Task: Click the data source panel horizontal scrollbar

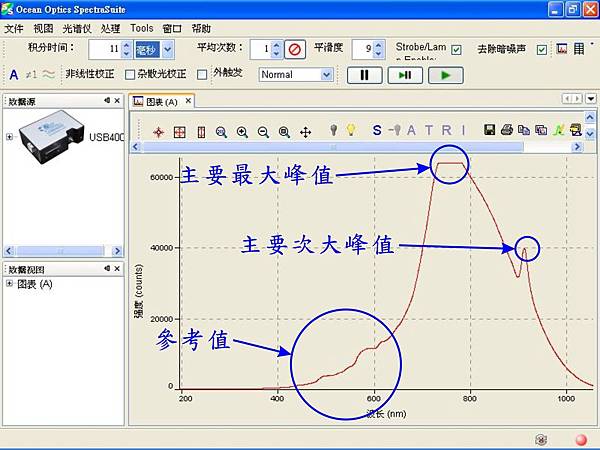Action: (60, 251)
